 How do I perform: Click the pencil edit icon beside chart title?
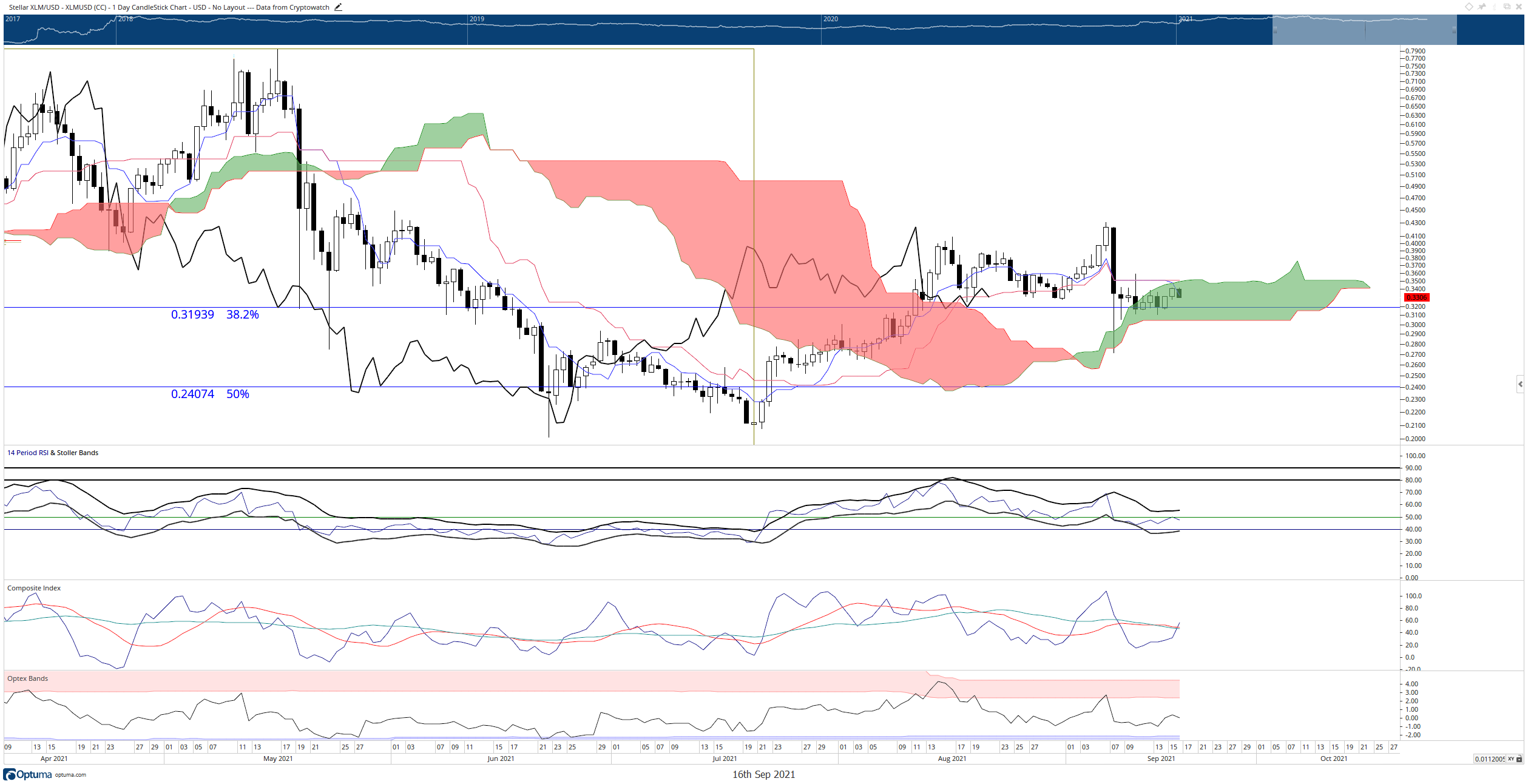pos(338,7)
